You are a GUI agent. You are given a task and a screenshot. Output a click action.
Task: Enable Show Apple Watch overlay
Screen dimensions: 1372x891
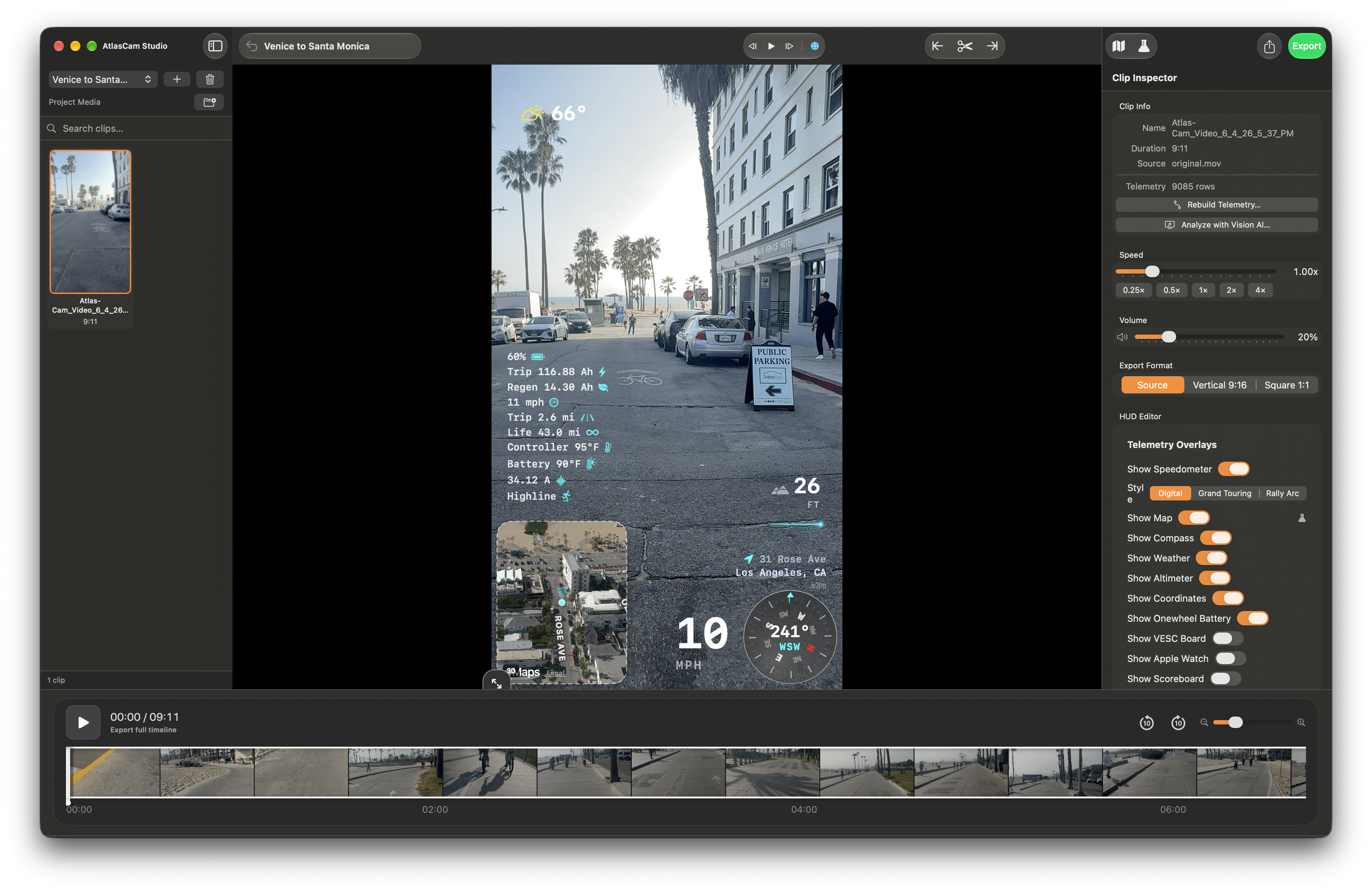1230,659
